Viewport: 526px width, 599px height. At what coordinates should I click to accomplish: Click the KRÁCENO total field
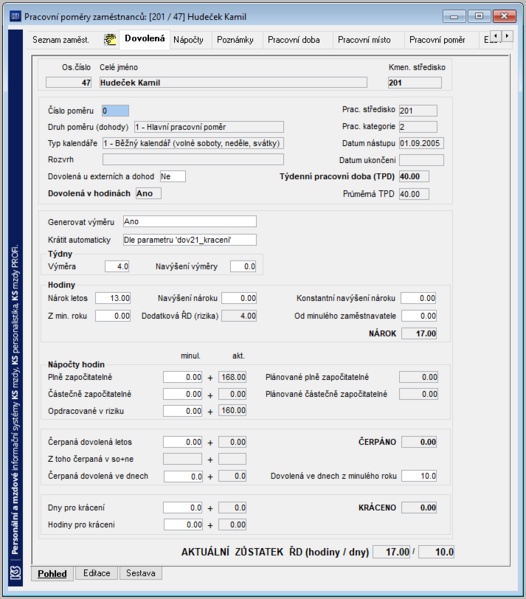tap(419, 508)
